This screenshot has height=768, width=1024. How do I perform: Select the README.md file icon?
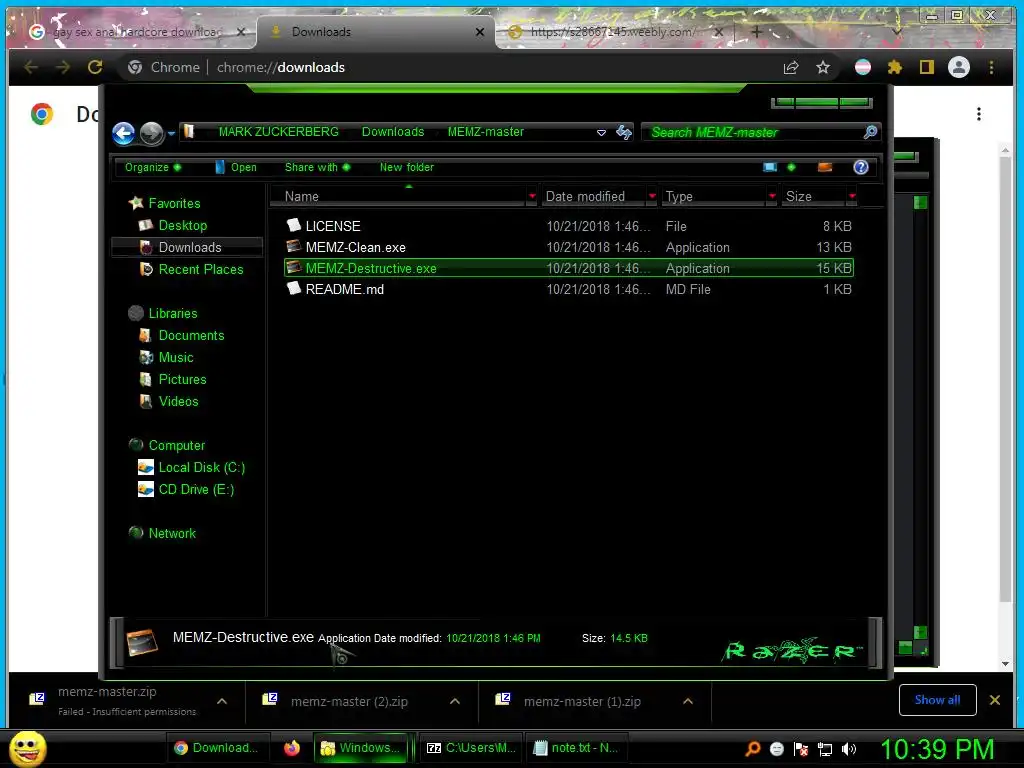(x=294, y=289)
